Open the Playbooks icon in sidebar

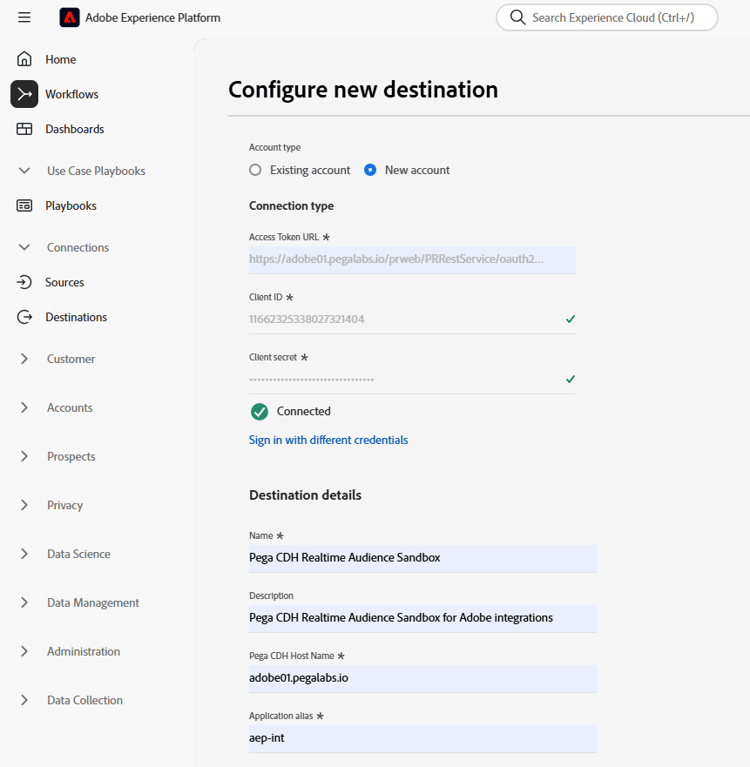(x=24, y=205)
